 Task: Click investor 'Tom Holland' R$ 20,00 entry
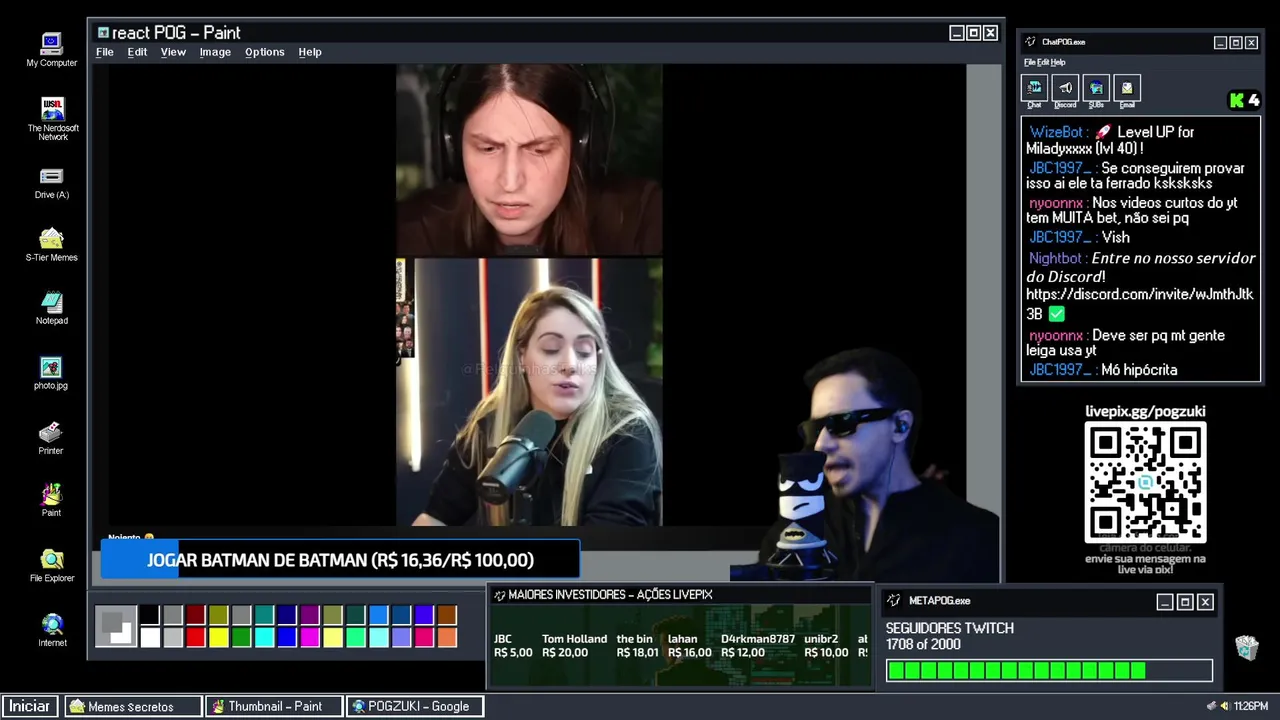pyautogui.click(x=574, y=646)
